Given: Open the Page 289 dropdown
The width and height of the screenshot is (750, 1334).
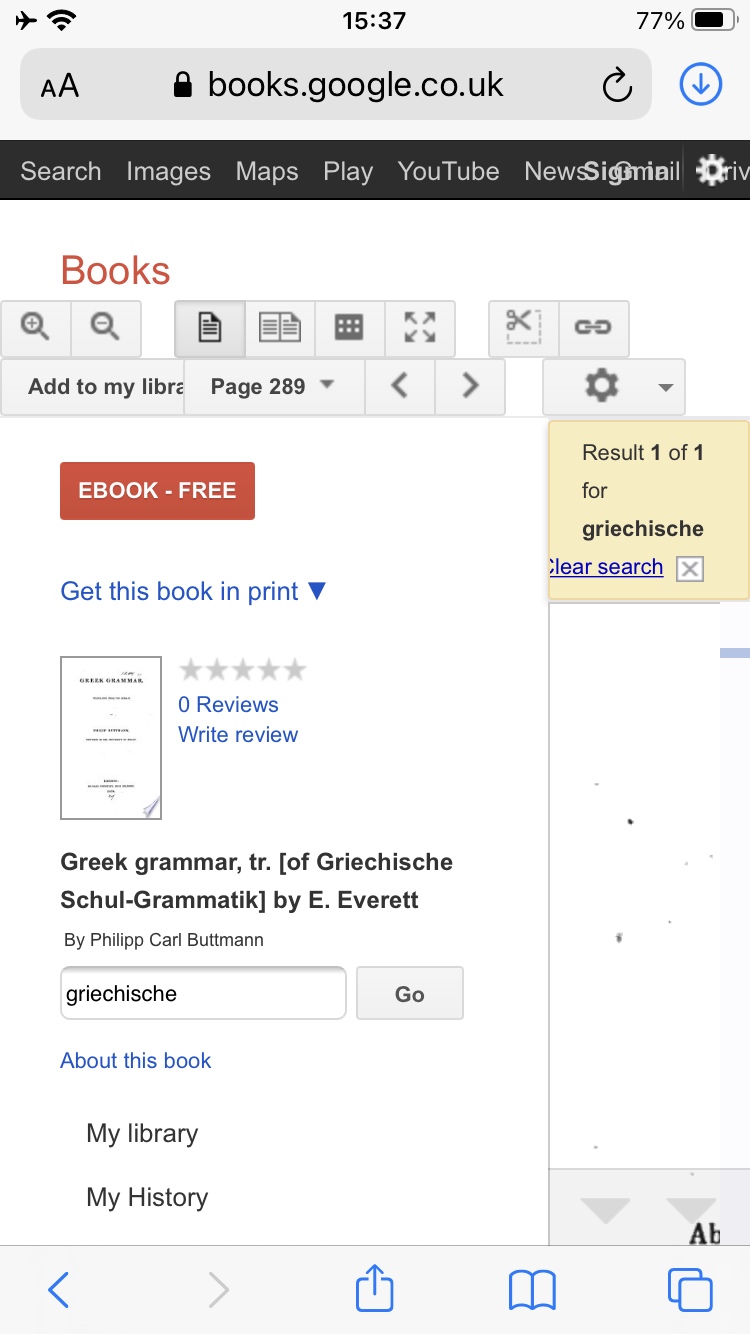Looking at the screenshot, I should tap(273, 386).
